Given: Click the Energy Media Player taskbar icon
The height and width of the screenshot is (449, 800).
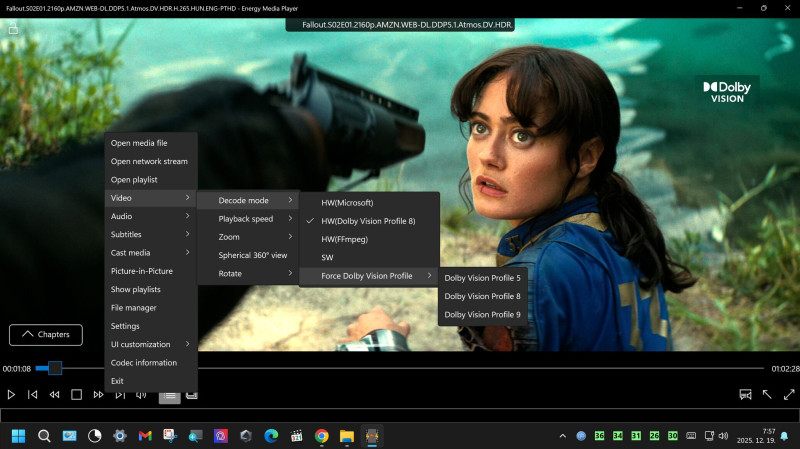Looking at the screenshot, I should click(372, 436).
